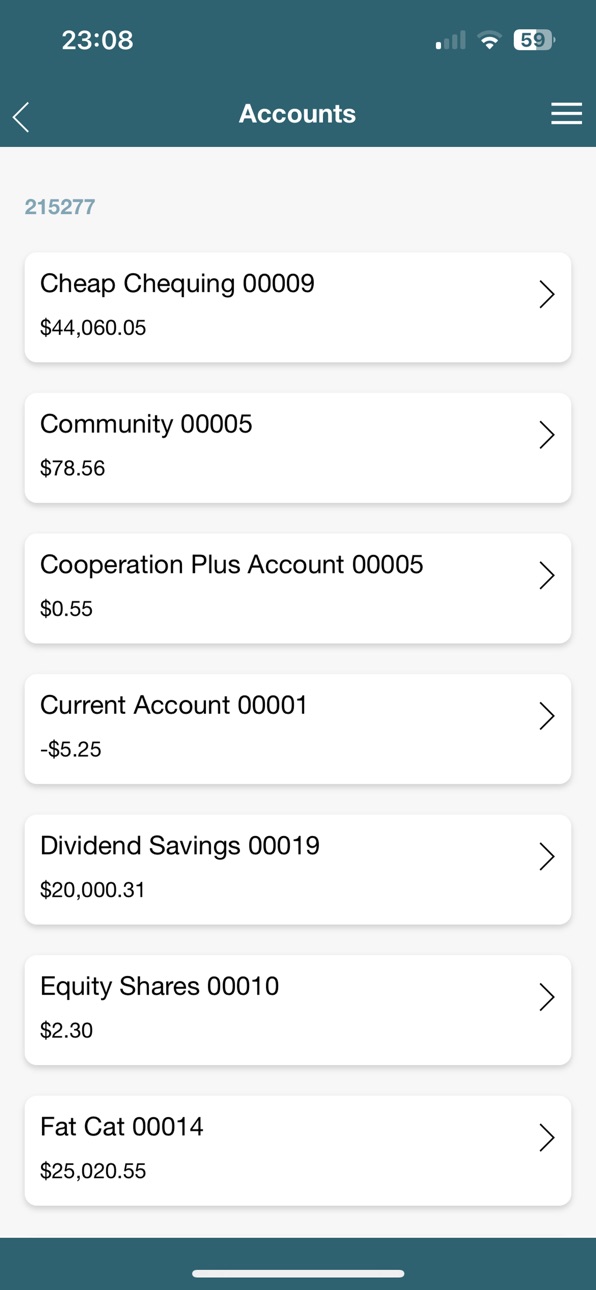Tap the clock showing 23:08
The width and height of the screenshot is (596, 1290).
(x=97, y=40)
